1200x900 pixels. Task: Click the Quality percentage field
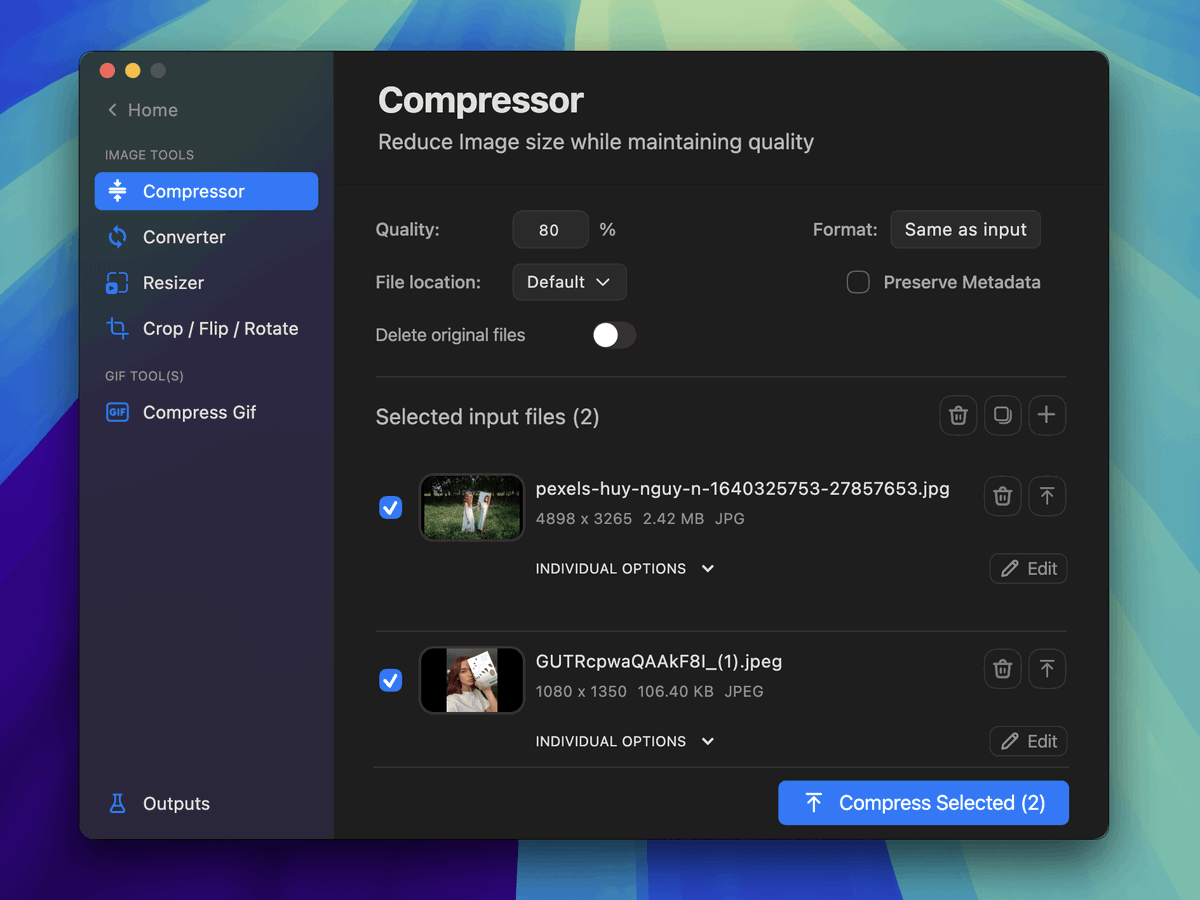coord(550,229)
